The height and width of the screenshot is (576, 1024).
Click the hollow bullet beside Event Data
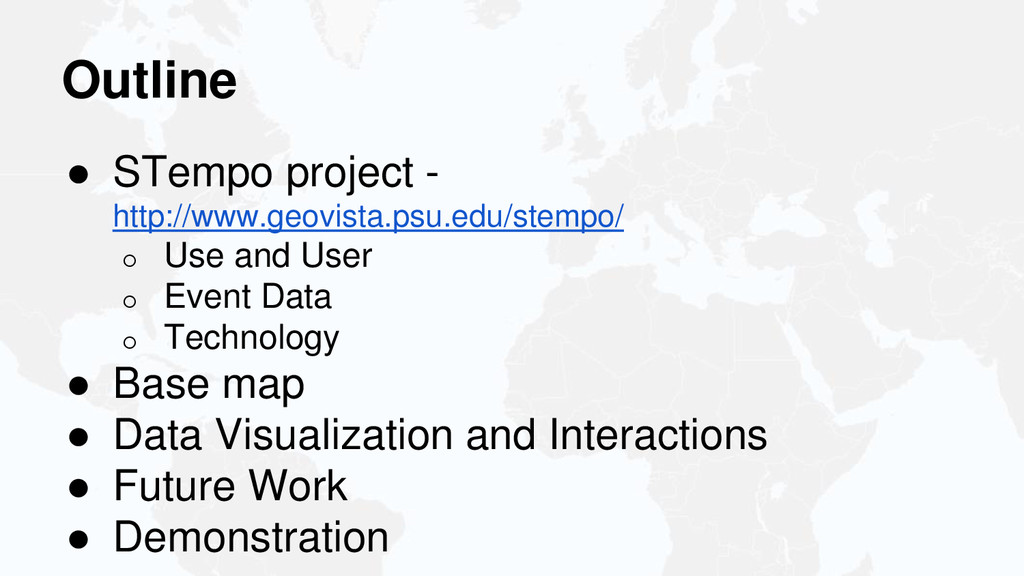pyautogui.click(x=129, y=301)
